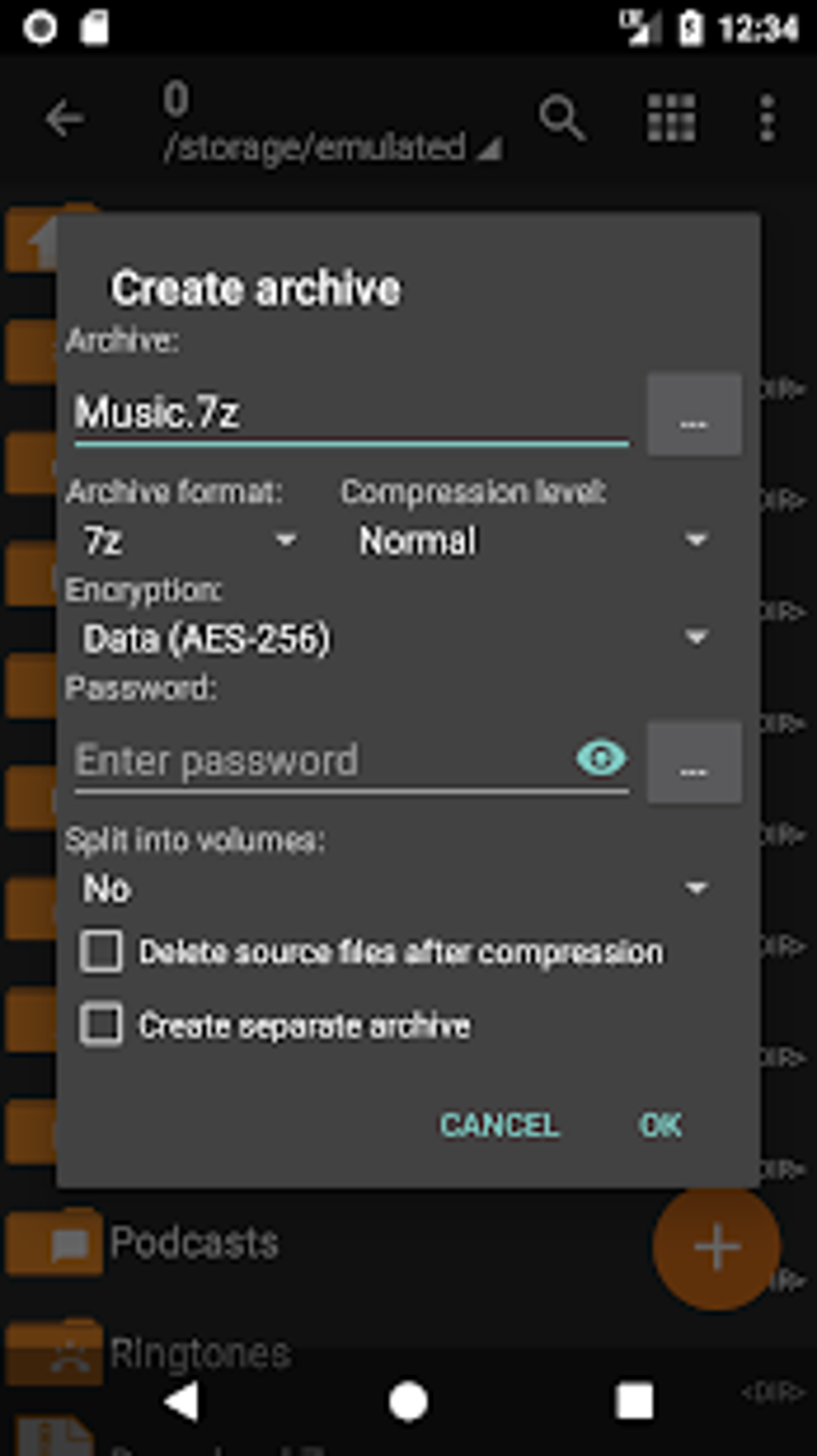Tap the recent apps square button
This screenshot has height=1456, width=817.
click(634, 1402)
